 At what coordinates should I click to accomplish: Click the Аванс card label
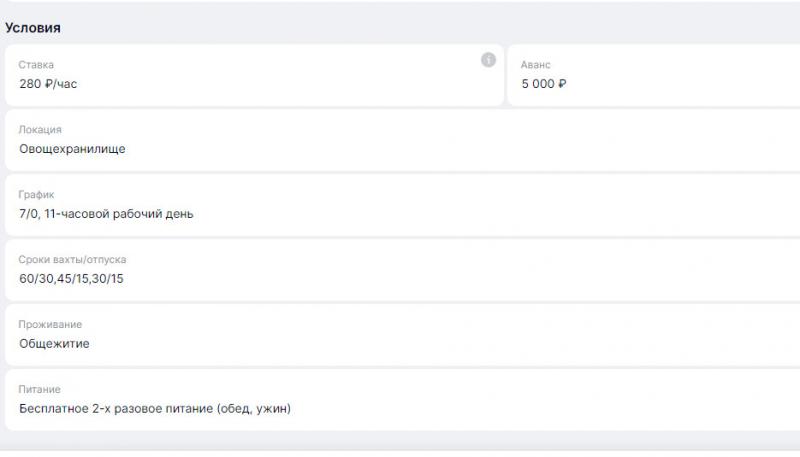coord(535,65)
